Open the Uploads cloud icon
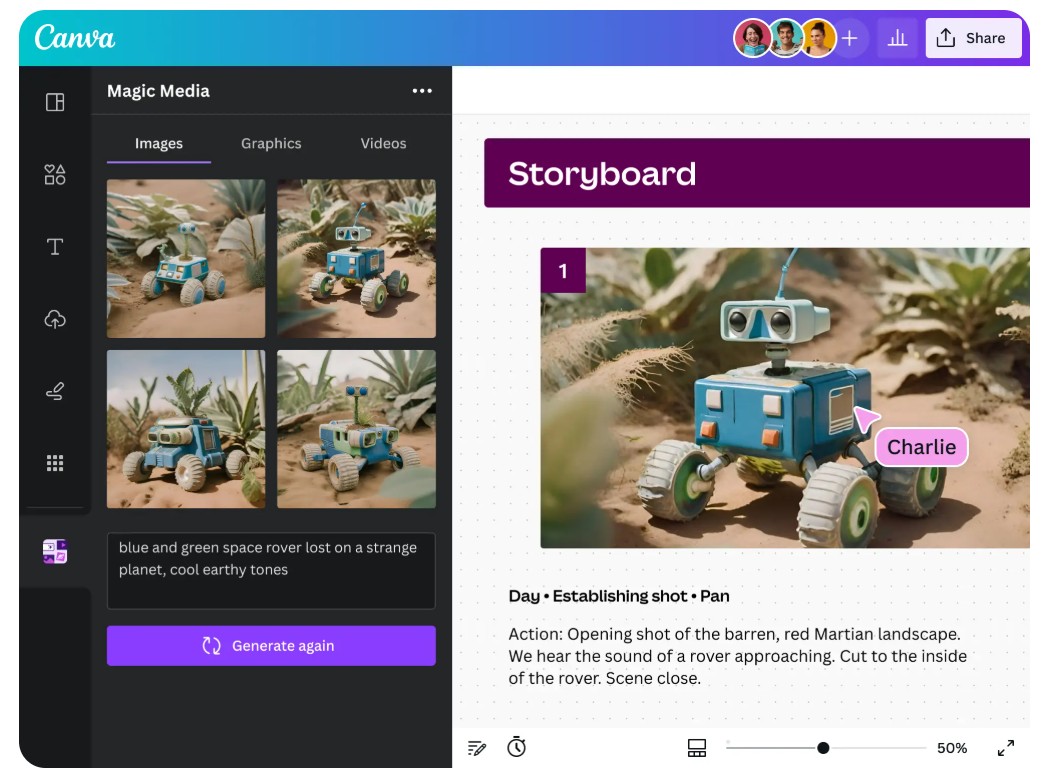 point(55,319)
